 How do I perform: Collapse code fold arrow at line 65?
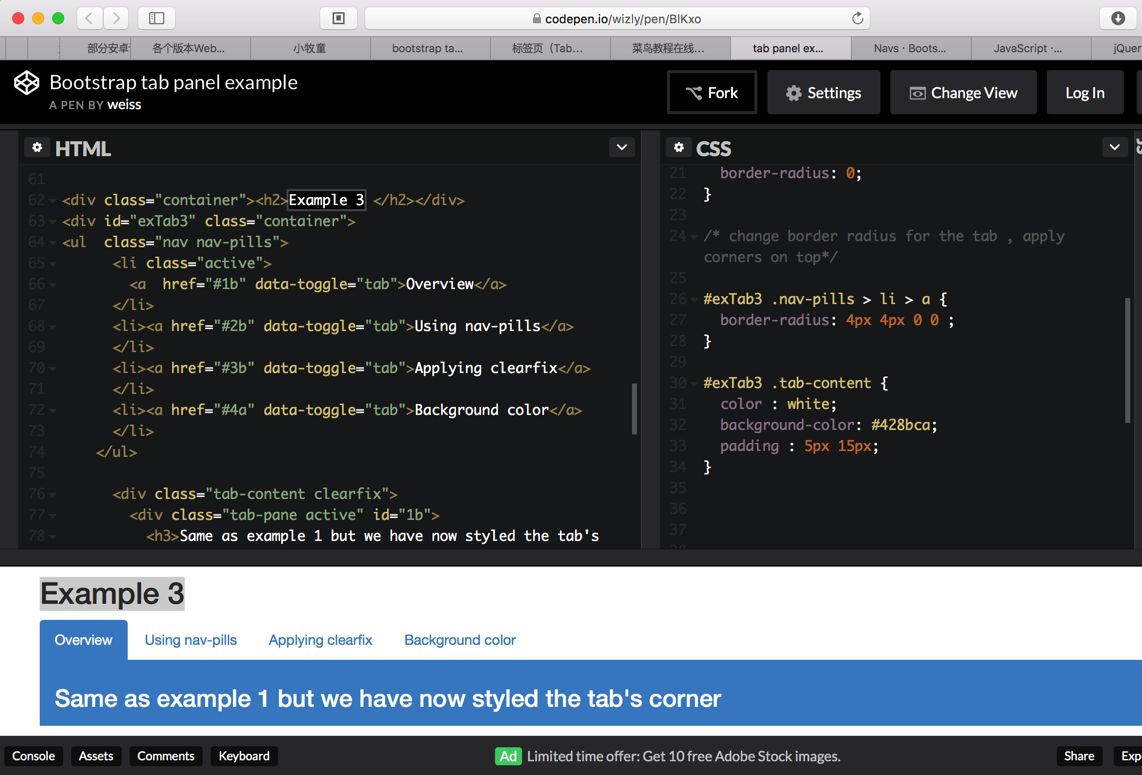click(x=52, y=264)
